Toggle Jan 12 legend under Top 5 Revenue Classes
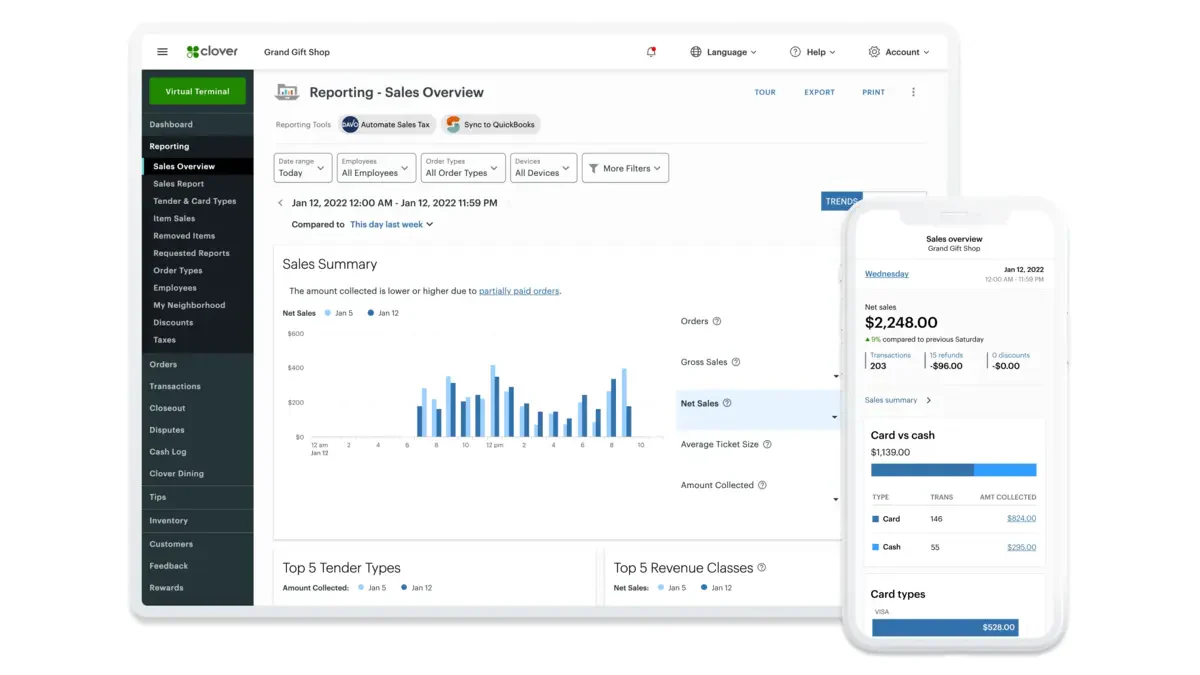 tap(716, 588)
